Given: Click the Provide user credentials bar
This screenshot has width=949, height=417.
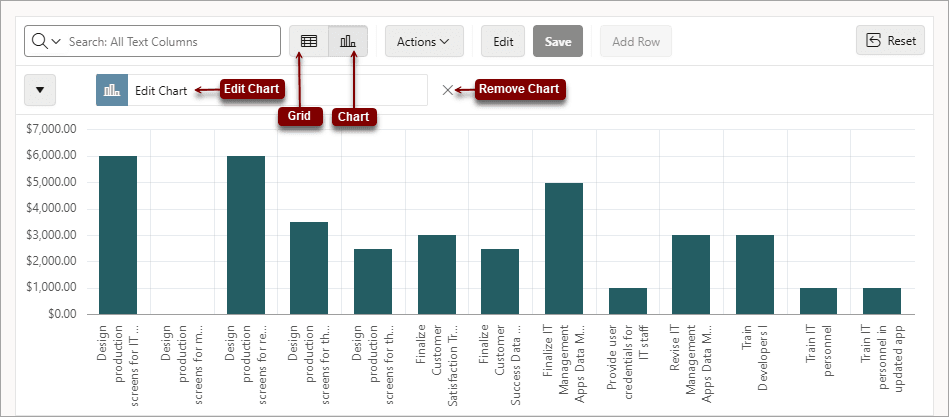Looking at the screenshot, I should tap(628, 301).
